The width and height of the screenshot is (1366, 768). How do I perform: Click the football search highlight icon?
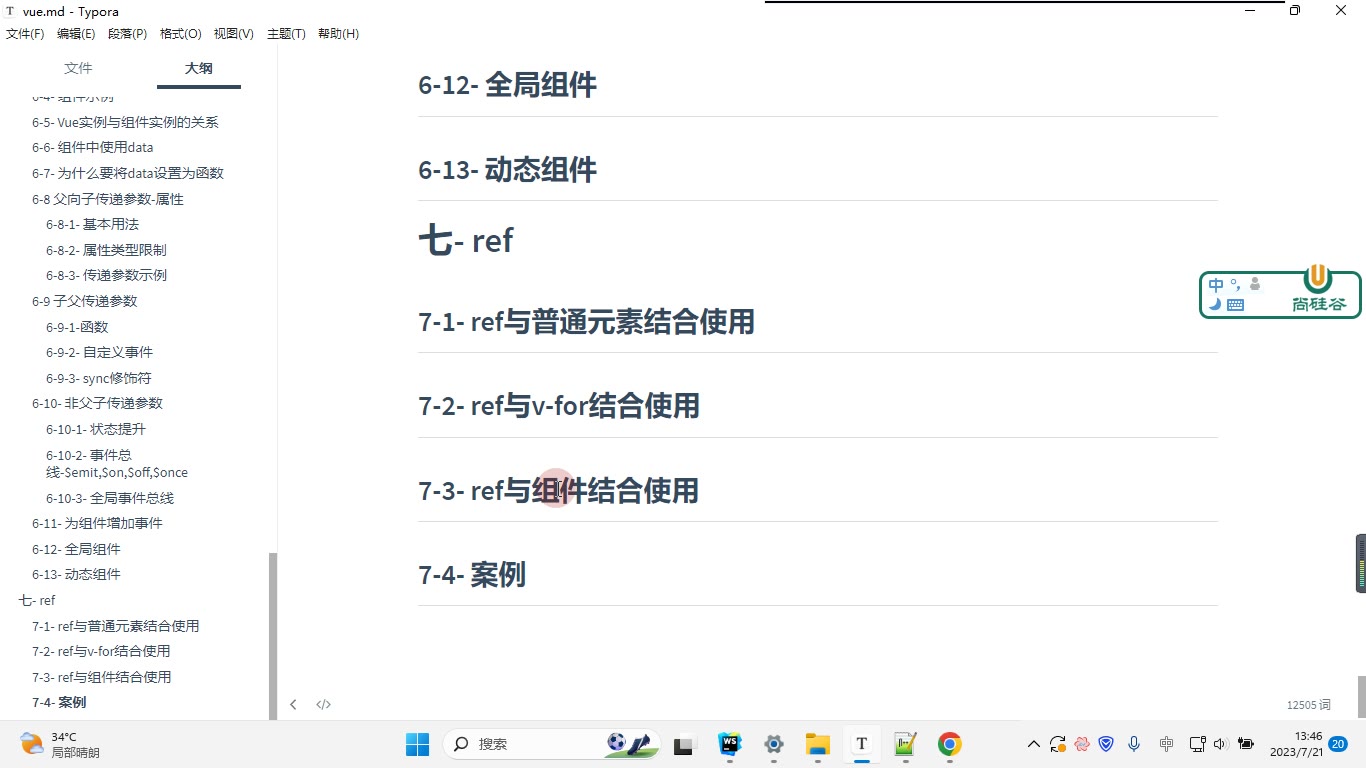(x=632, y=743)
